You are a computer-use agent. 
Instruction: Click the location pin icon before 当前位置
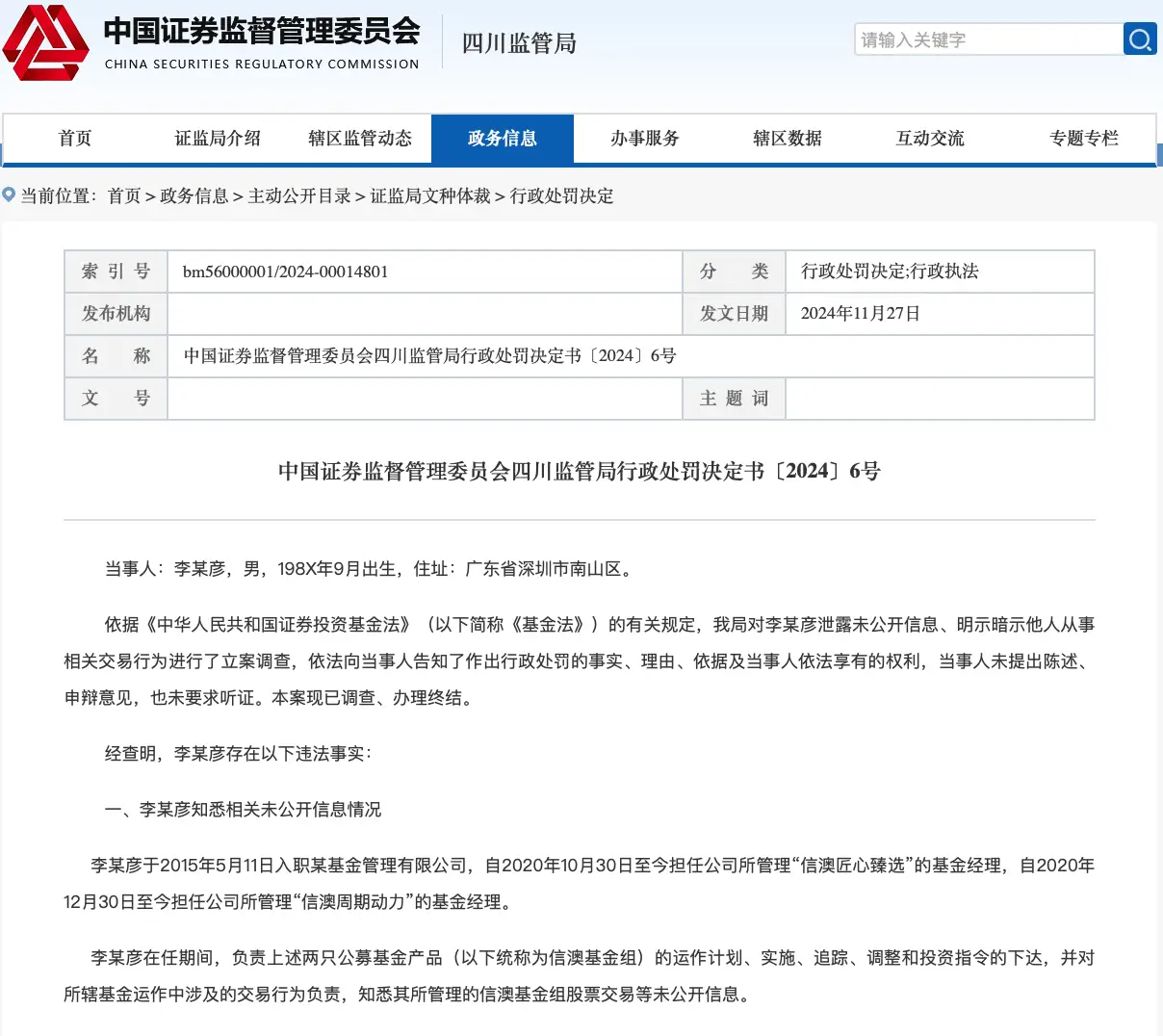pos(10,195)
